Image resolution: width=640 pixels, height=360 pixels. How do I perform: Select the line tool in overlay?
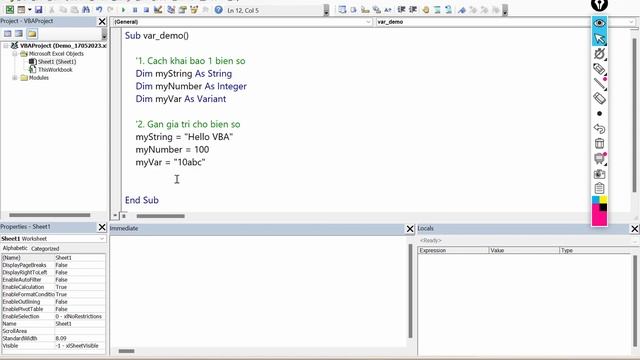[x=599, y=84]
